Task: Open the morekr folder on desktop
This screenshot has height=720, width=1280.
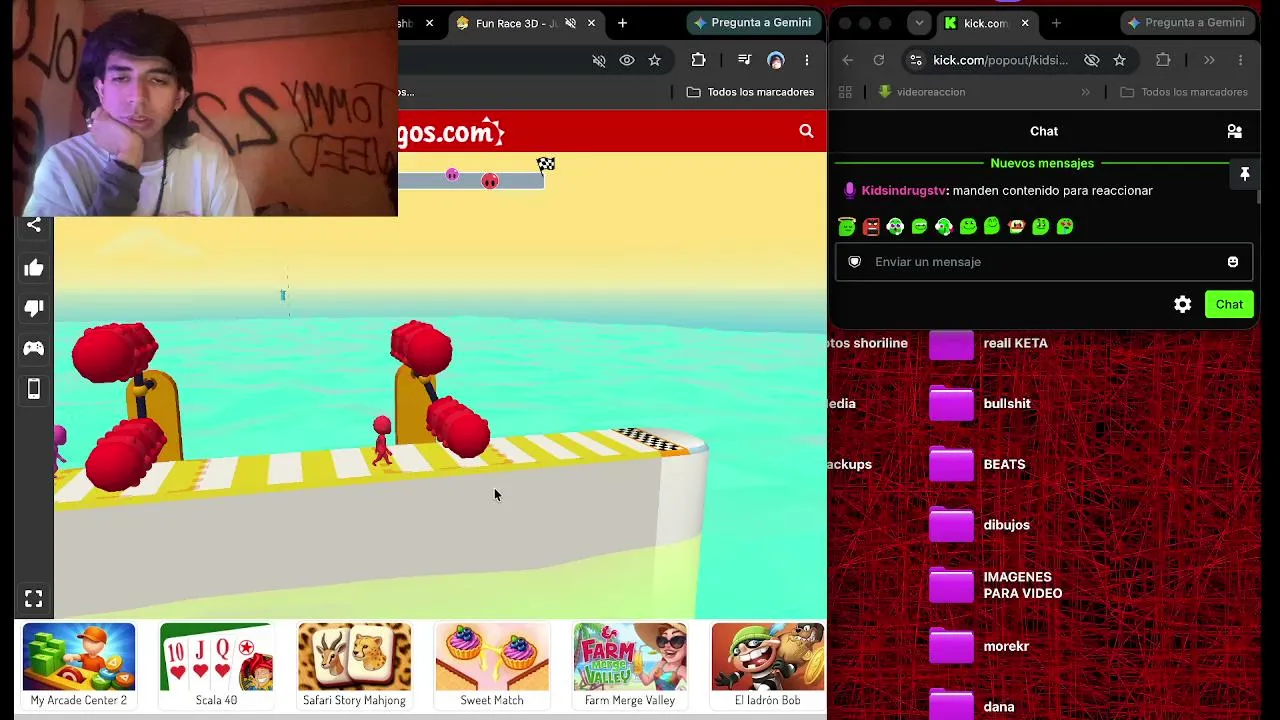Action: pos(951,647)
